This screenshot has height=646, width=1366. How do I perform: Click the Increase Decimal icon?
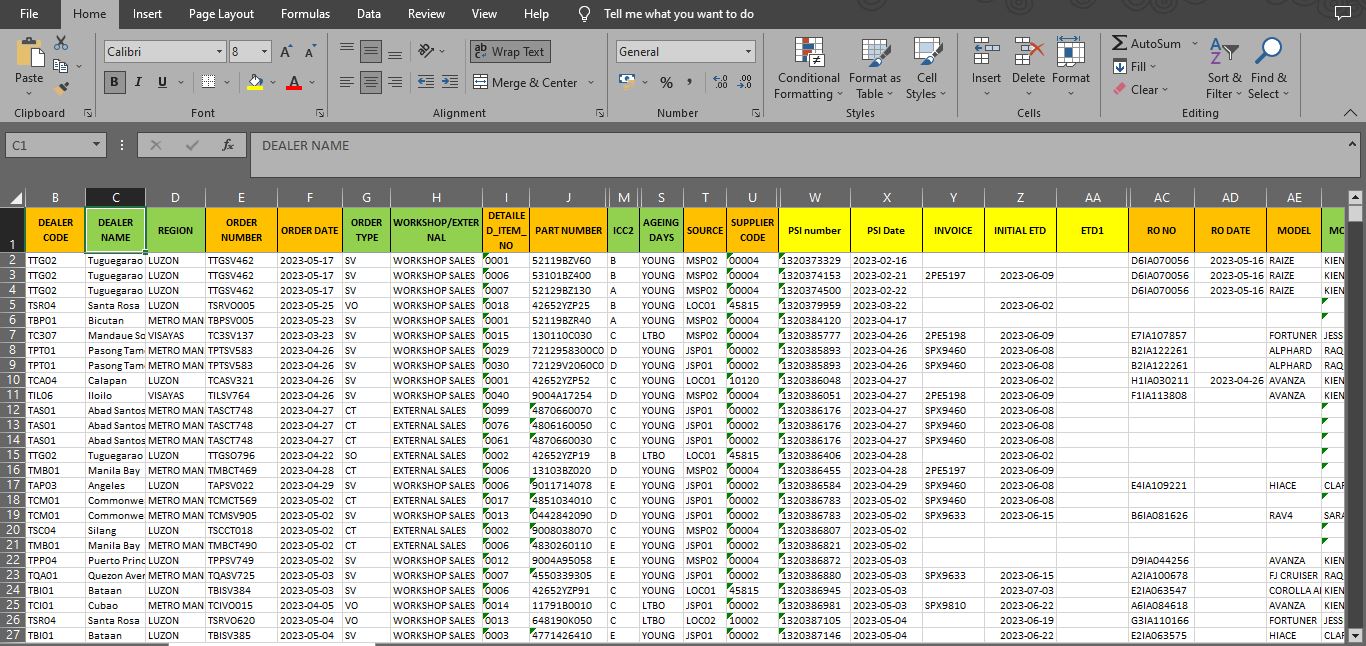[718, 82]
